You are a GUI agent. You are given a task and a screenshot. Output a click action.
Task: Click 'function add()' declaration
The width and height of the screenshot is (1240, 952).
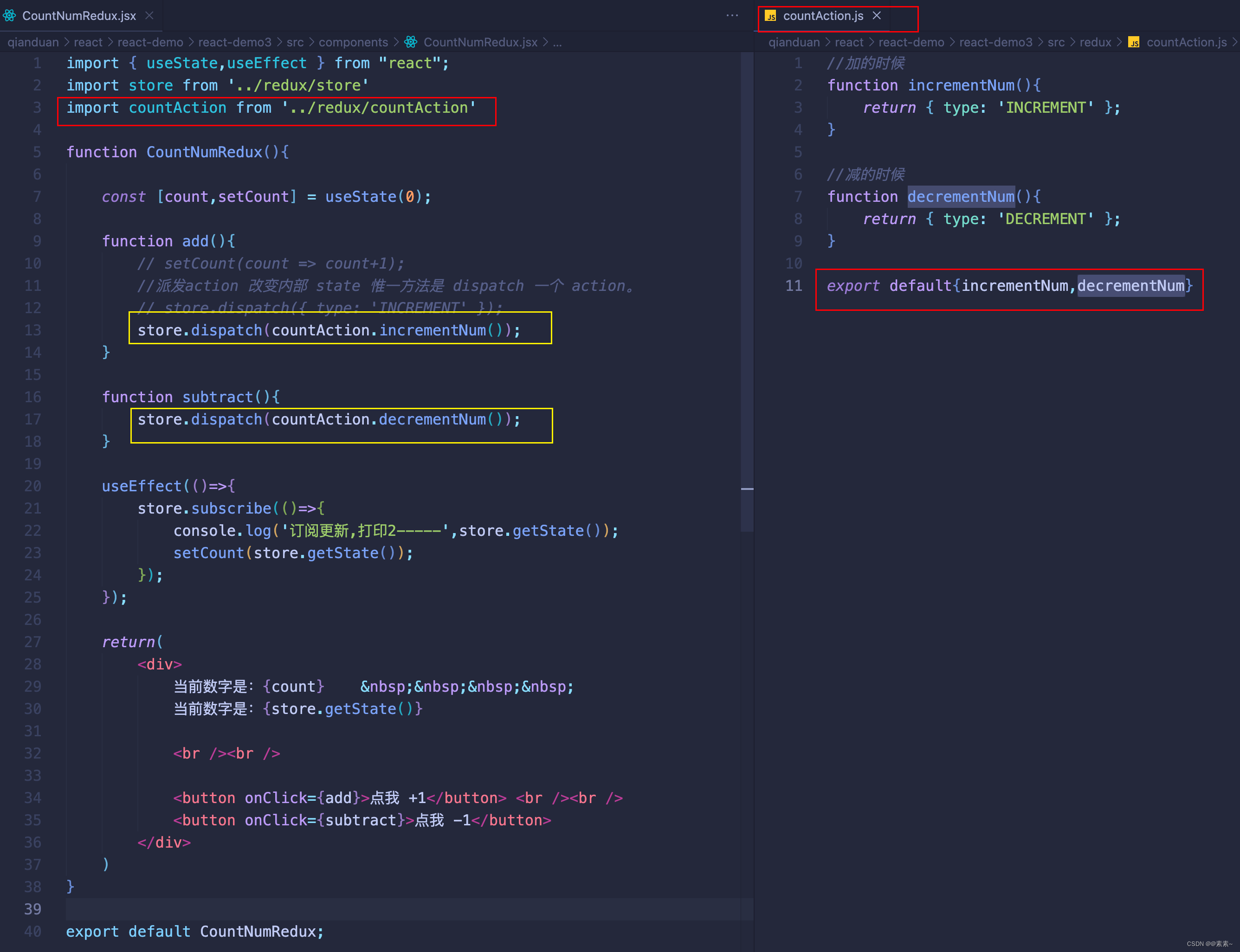(168, 241)
